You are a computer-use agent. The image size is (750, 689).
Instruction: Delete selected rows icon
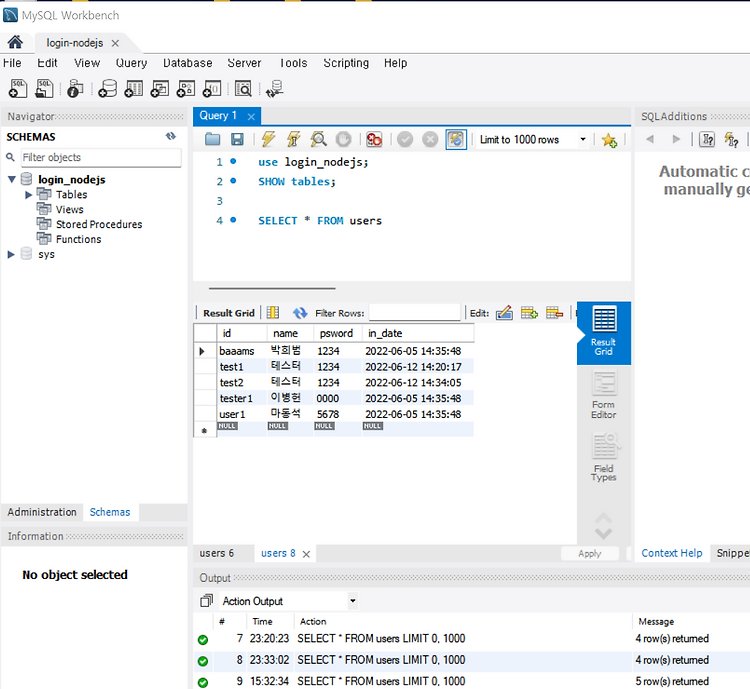tap(554, 313)
